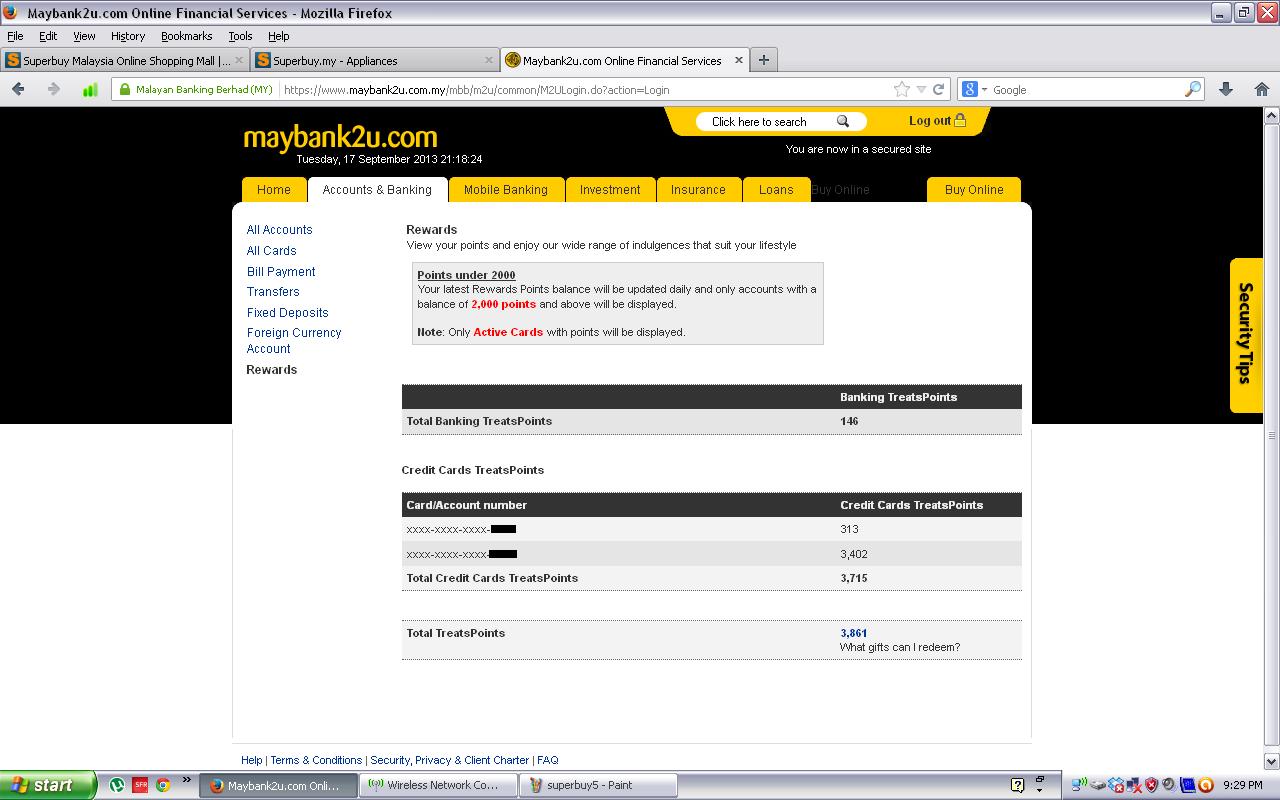Open the red SFR quick launch icon

click(x=140, y=785)
